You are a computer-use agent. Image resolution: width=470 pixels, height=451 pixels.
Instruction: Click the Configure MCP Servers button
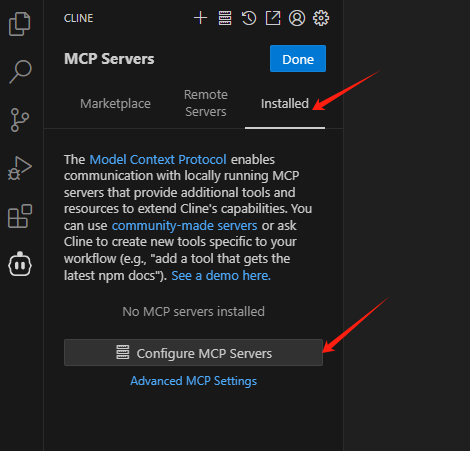click(193, 353)
